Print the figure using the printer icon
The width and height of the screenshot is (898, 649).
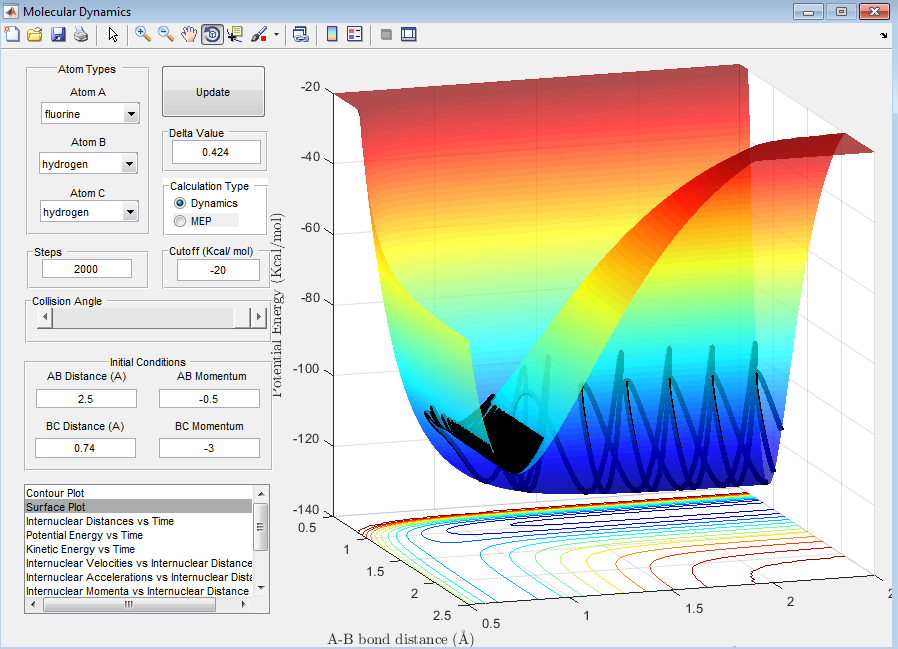pos(81,34)
